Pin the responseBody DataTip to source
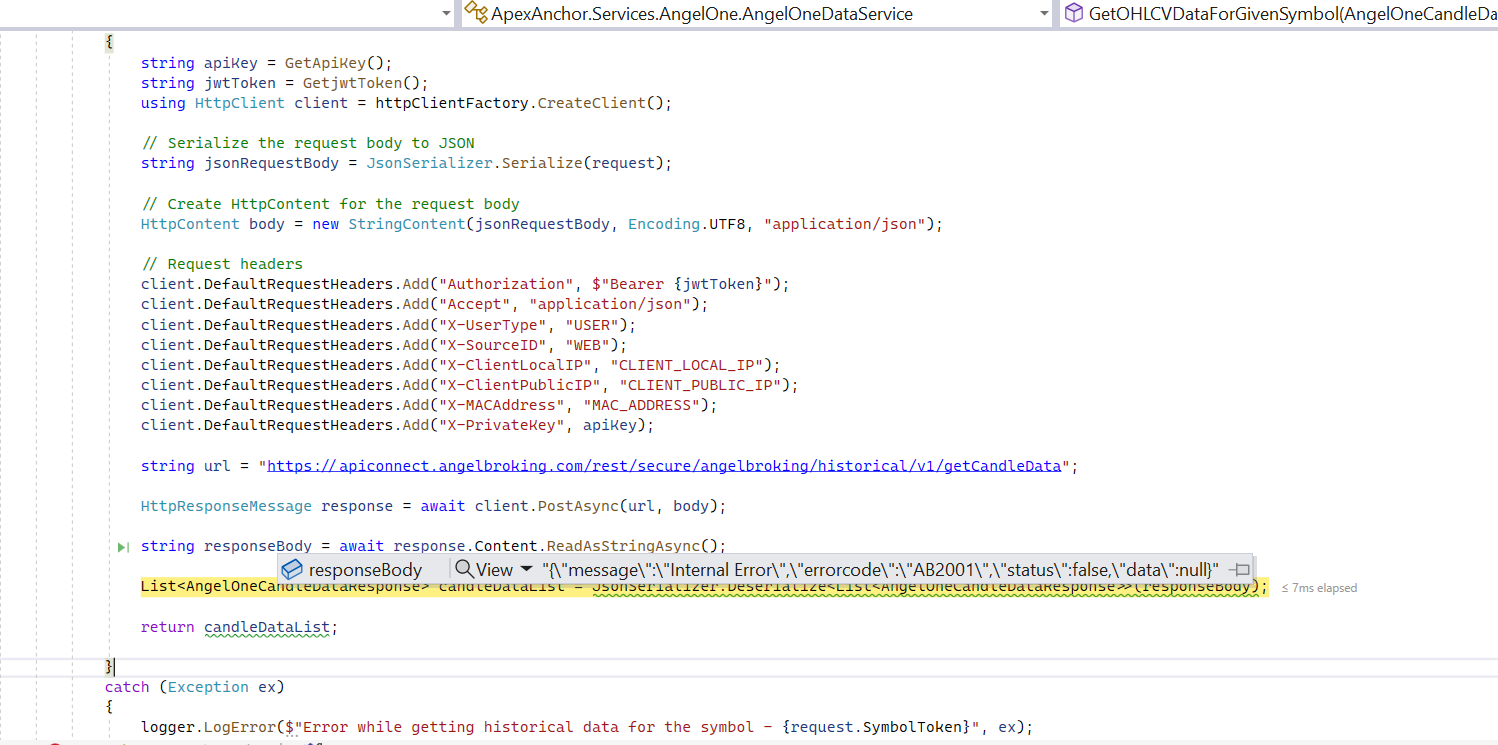Viewport: 1498px width, 745px height. pos(1240,569)
